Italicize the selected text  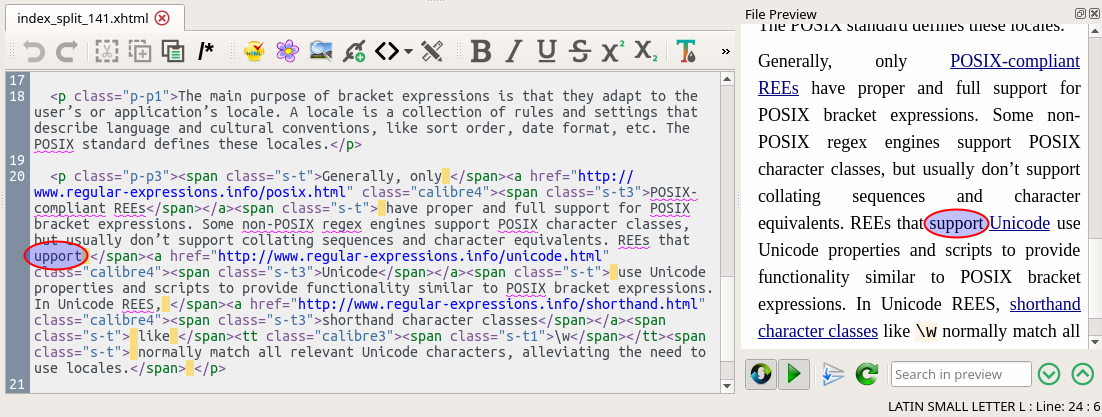[514, 51]
